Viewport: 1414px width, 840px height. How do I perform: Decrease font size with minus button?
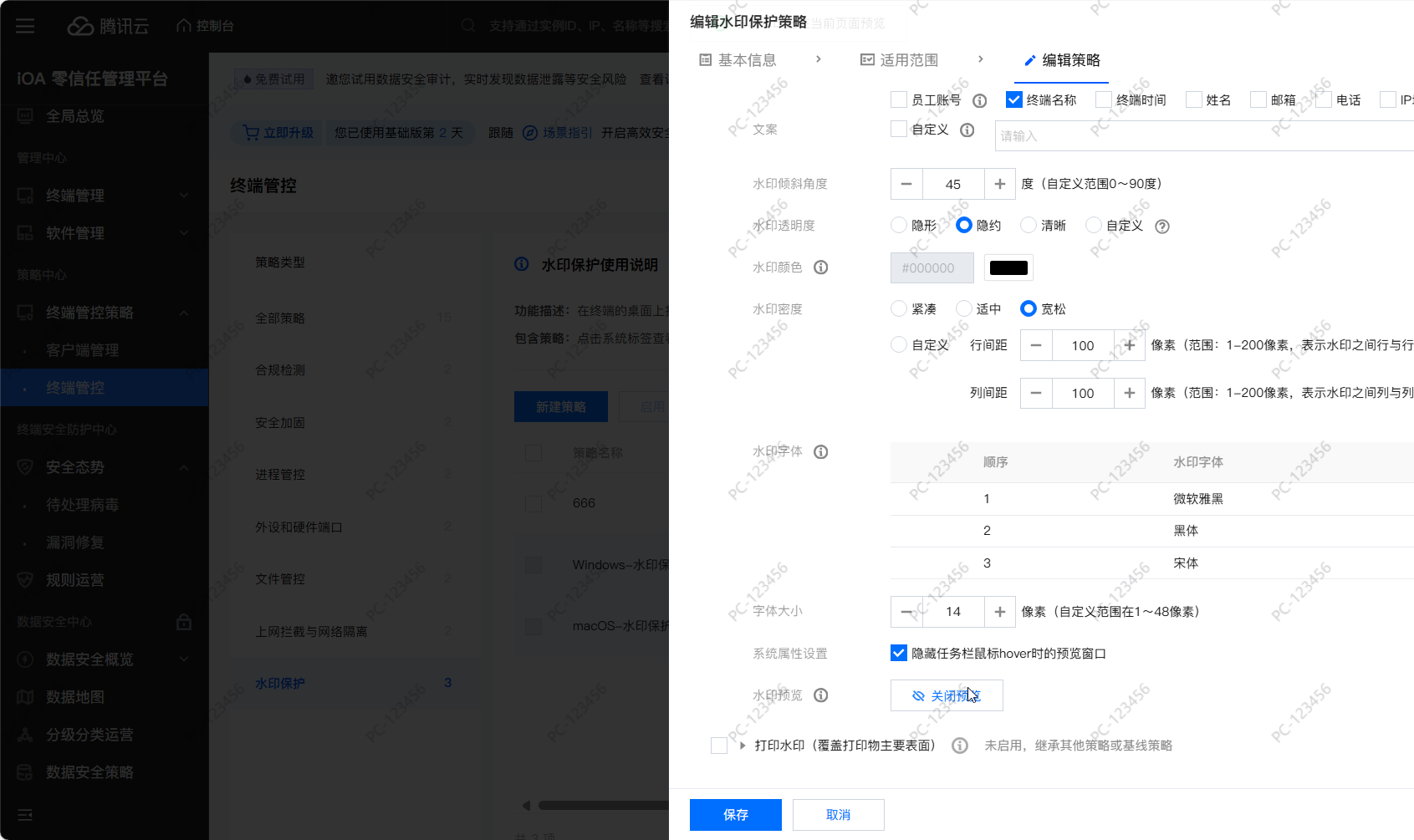point(906,612)
